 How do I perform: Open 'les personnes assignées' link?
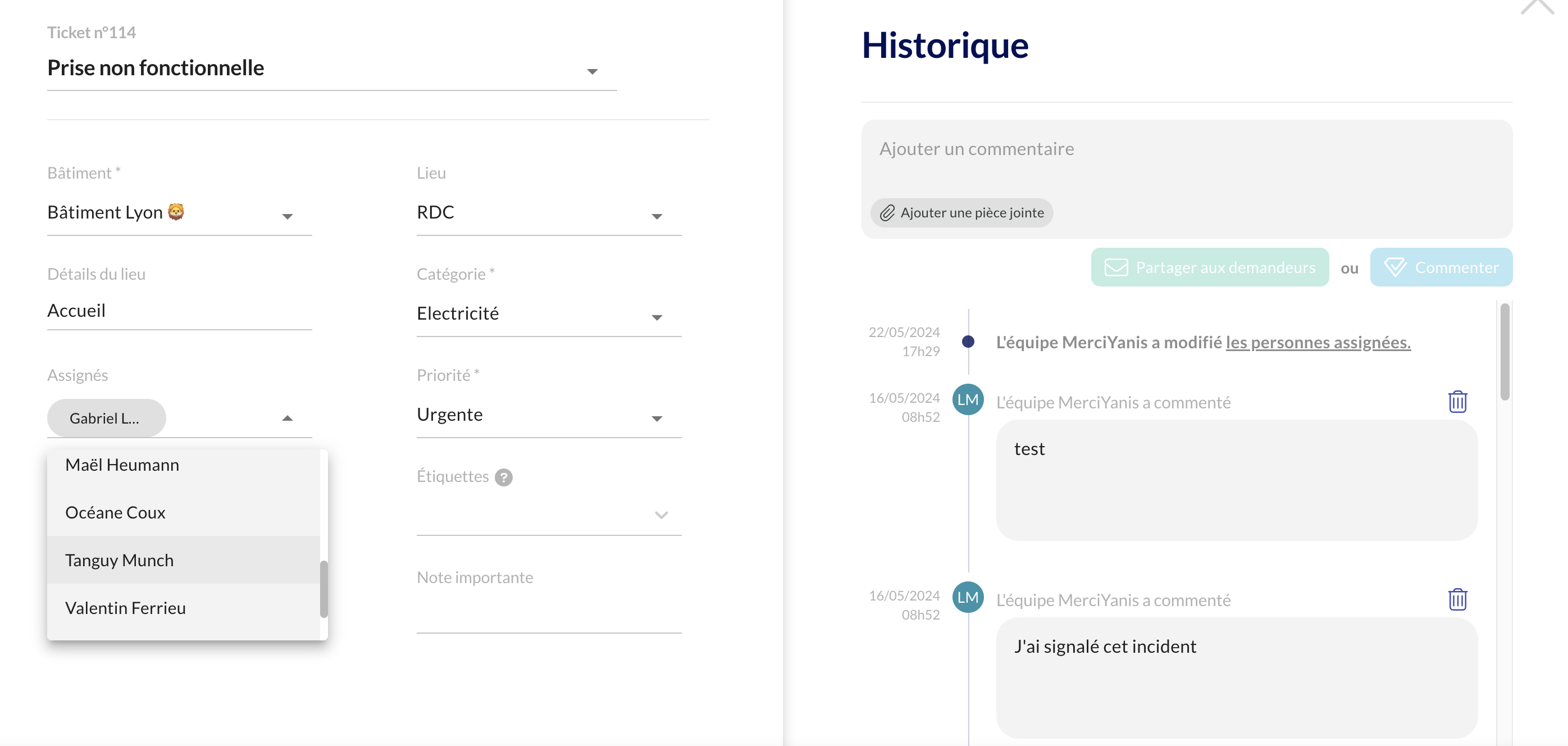click(1318, 342)
